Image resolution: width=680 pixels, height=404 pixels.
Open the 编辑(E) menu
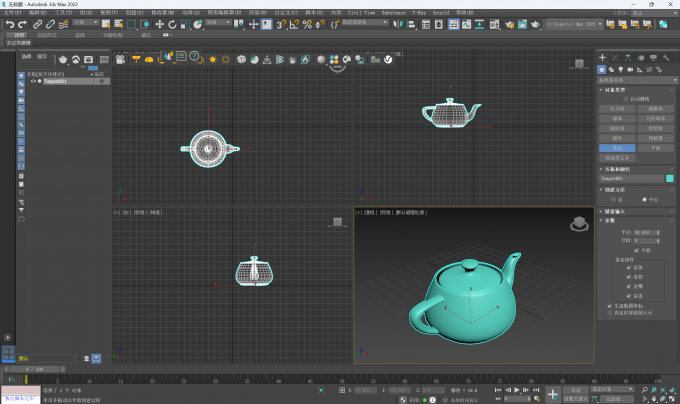click(37, 13)
